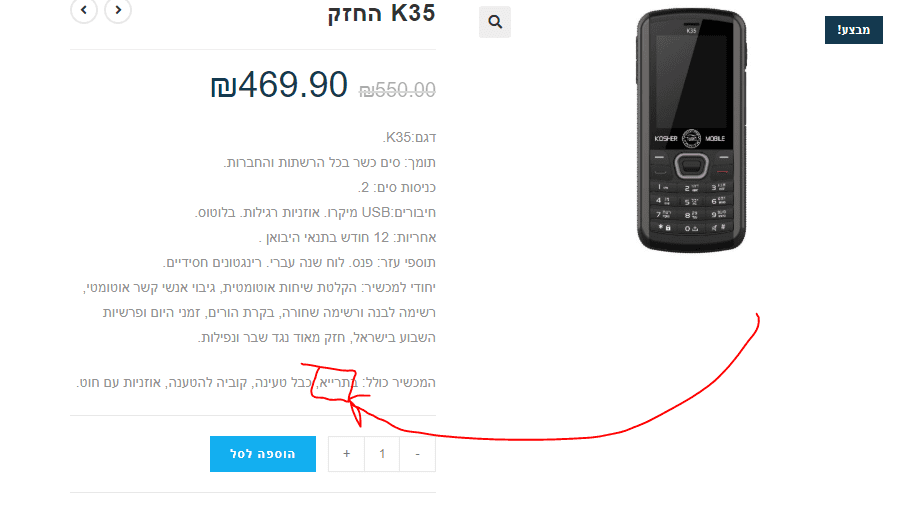Click the מבצע! sale badge

(x=853, y=30)
